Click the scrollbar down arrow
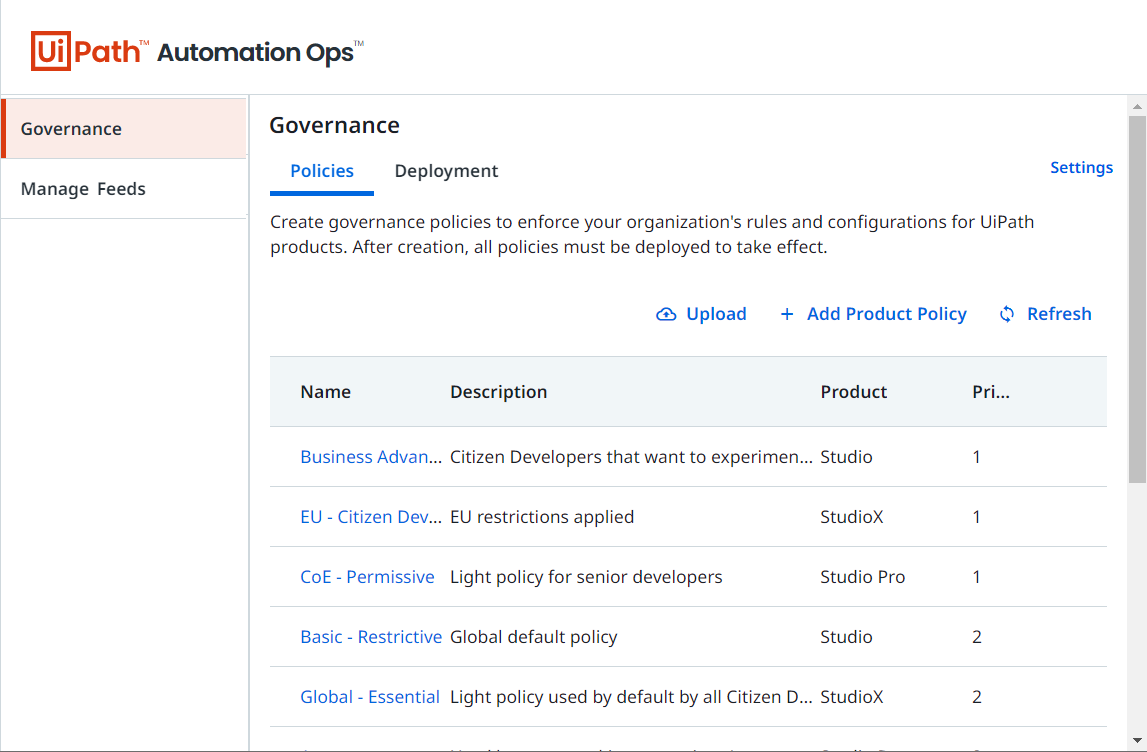1147x752 pixels. pos(1137,741)
